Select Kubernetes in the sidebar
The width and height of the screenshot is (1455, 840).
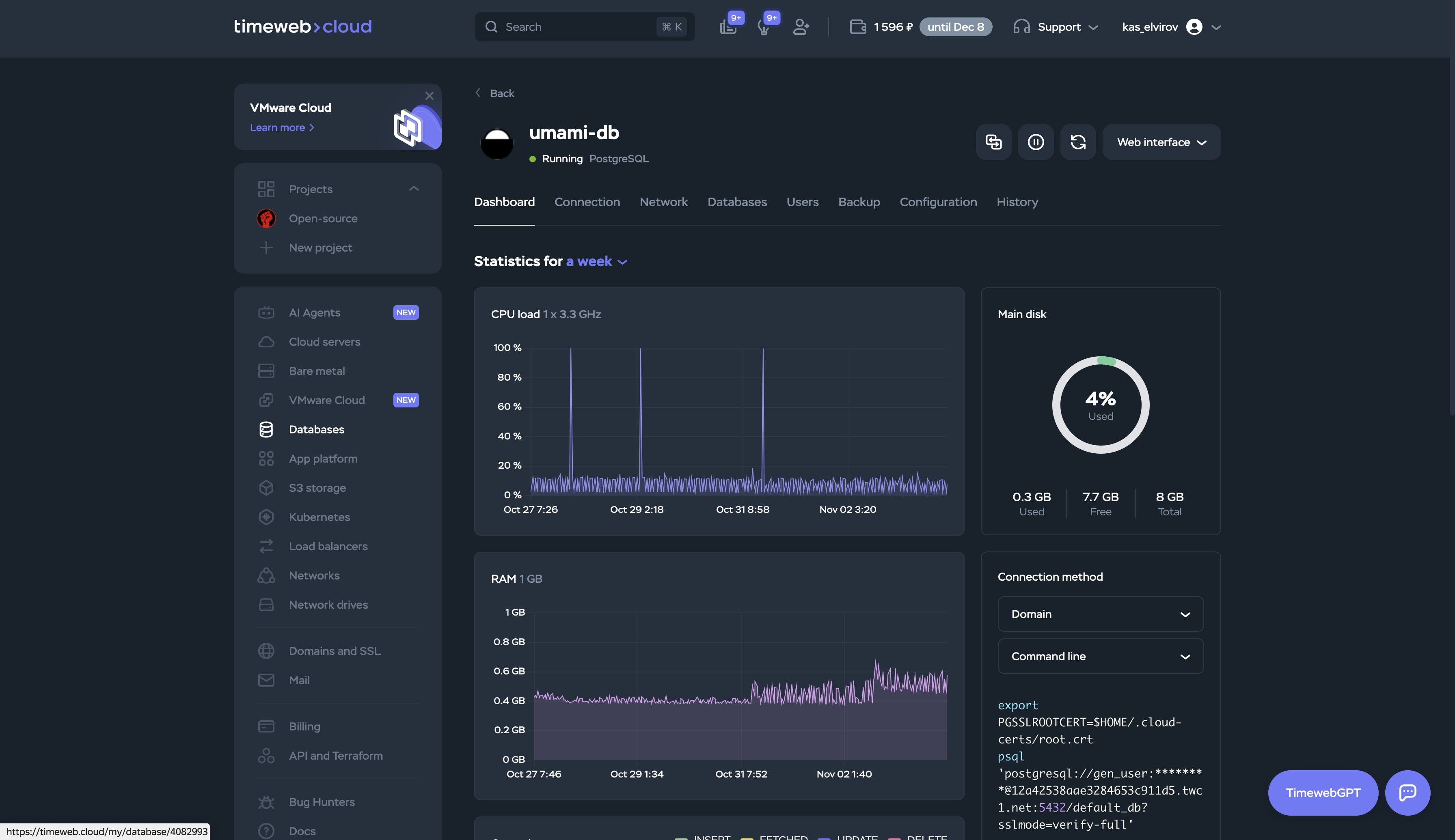tap(319, 517)
